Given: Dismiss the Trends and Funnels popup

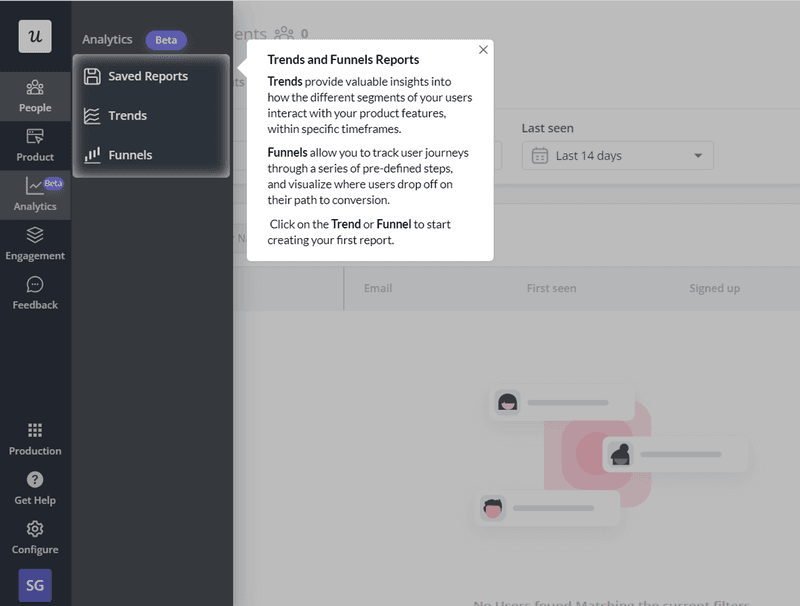Looking at the screenshot, I should [x=483, y=48].
